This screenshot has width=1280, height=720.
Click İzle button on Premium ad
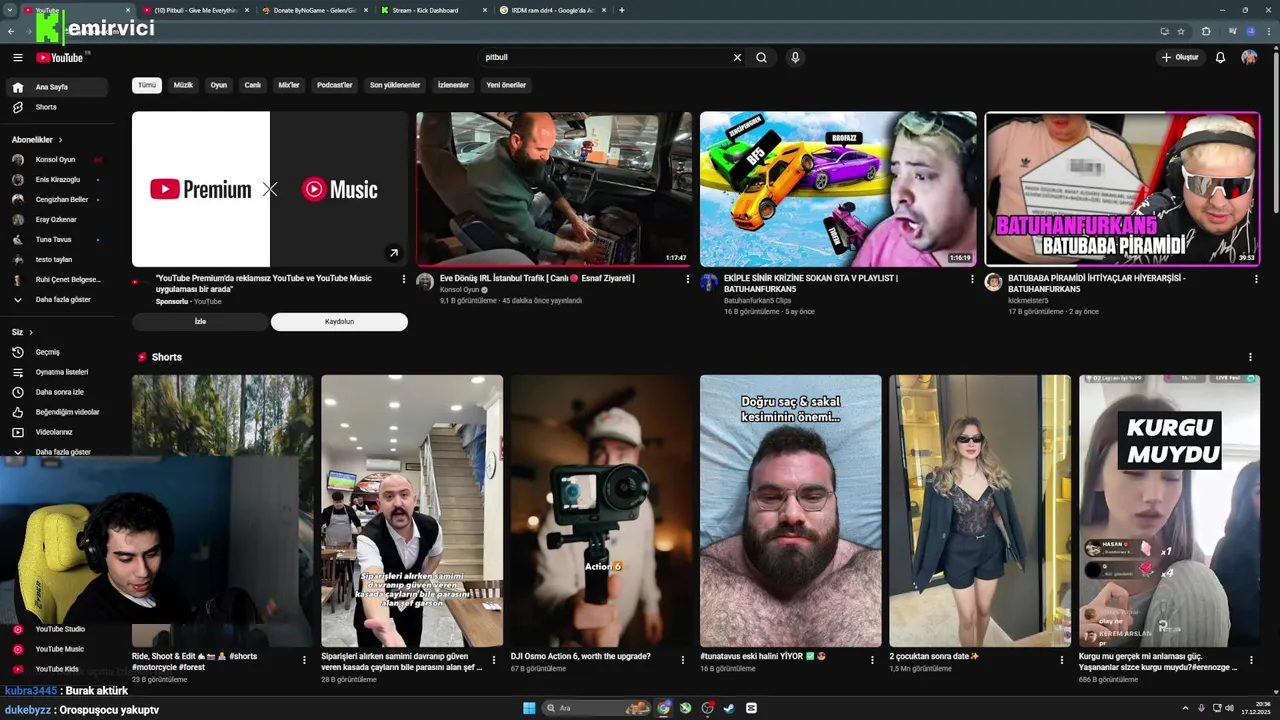pyautogui.click(x=200, y=322)
